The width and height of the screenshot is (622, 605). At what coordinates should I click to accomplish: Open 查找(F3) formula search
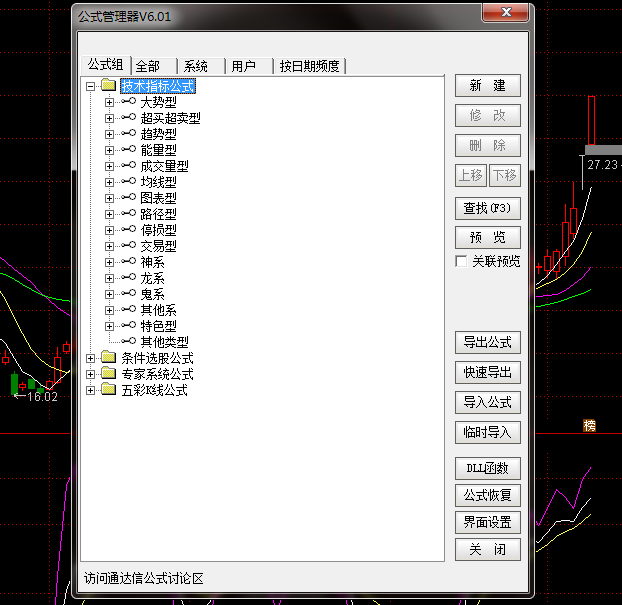pos(487,208)
